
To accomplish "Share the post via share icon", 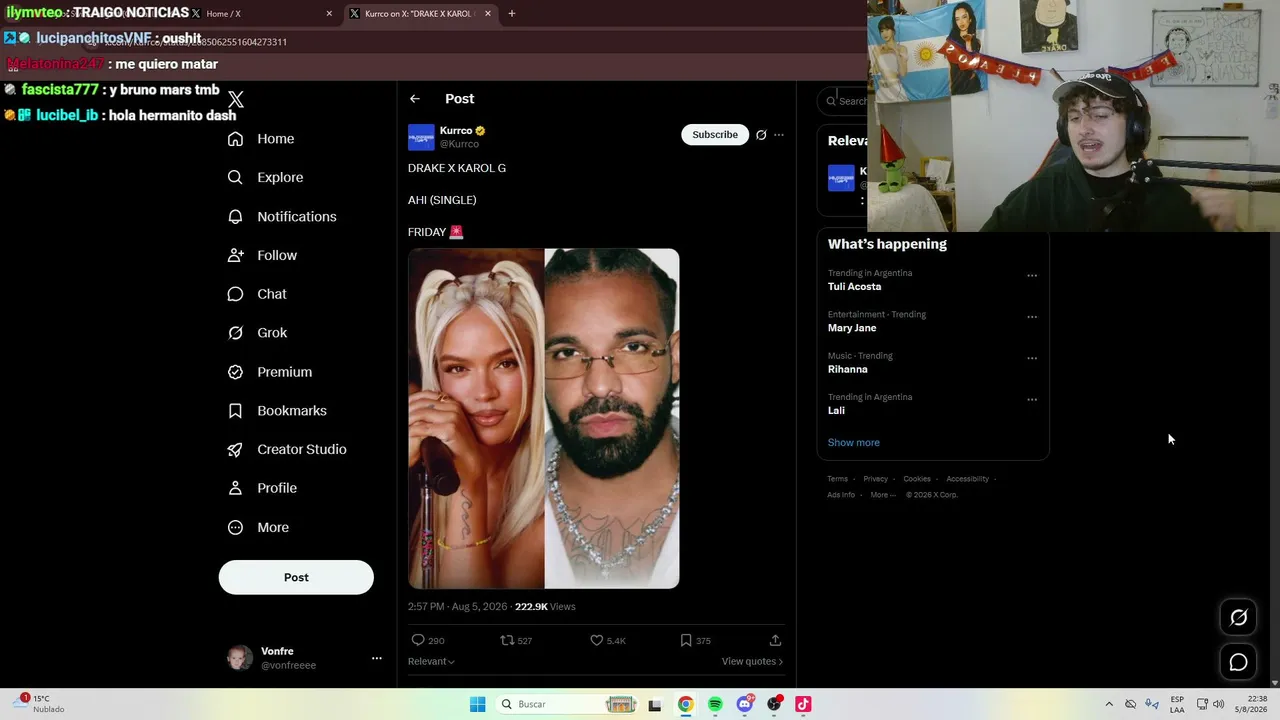I will (x=775, y=640).
